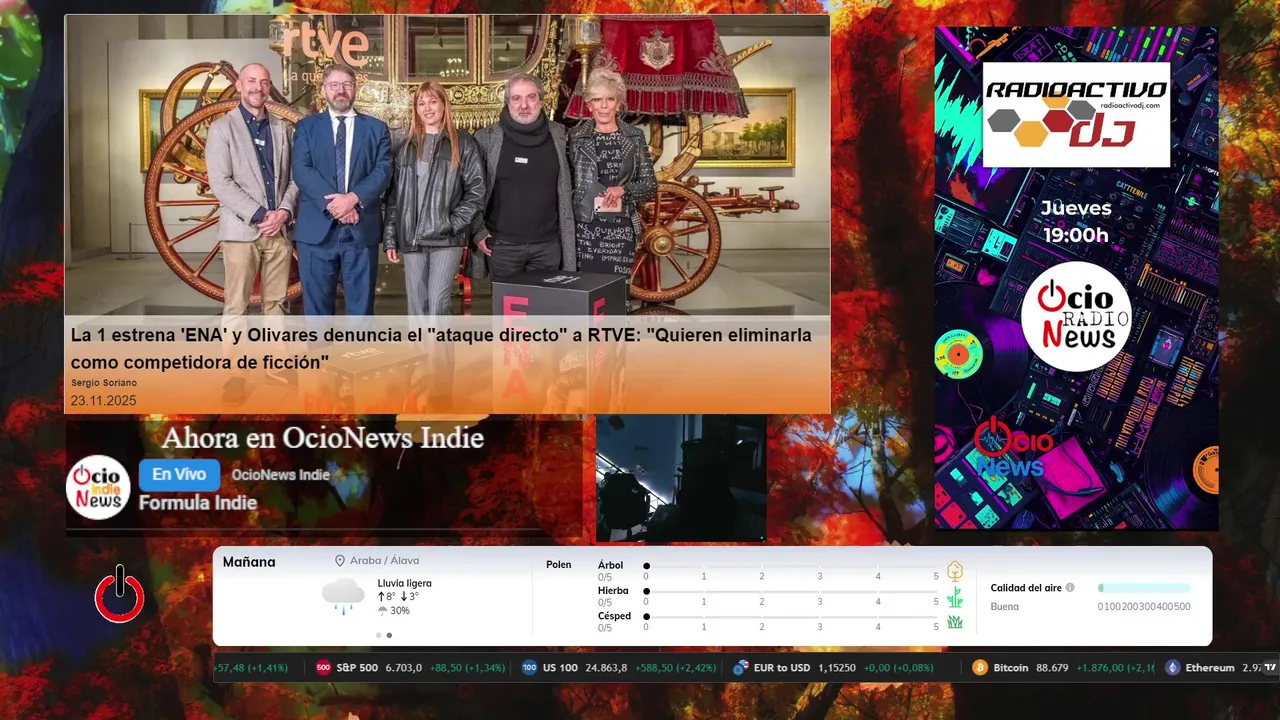The height and width of the screenshot is (720, 1280).
Task: Click the Mañana forecast heading
Action: pyautogui.click(x=249, y=562)
